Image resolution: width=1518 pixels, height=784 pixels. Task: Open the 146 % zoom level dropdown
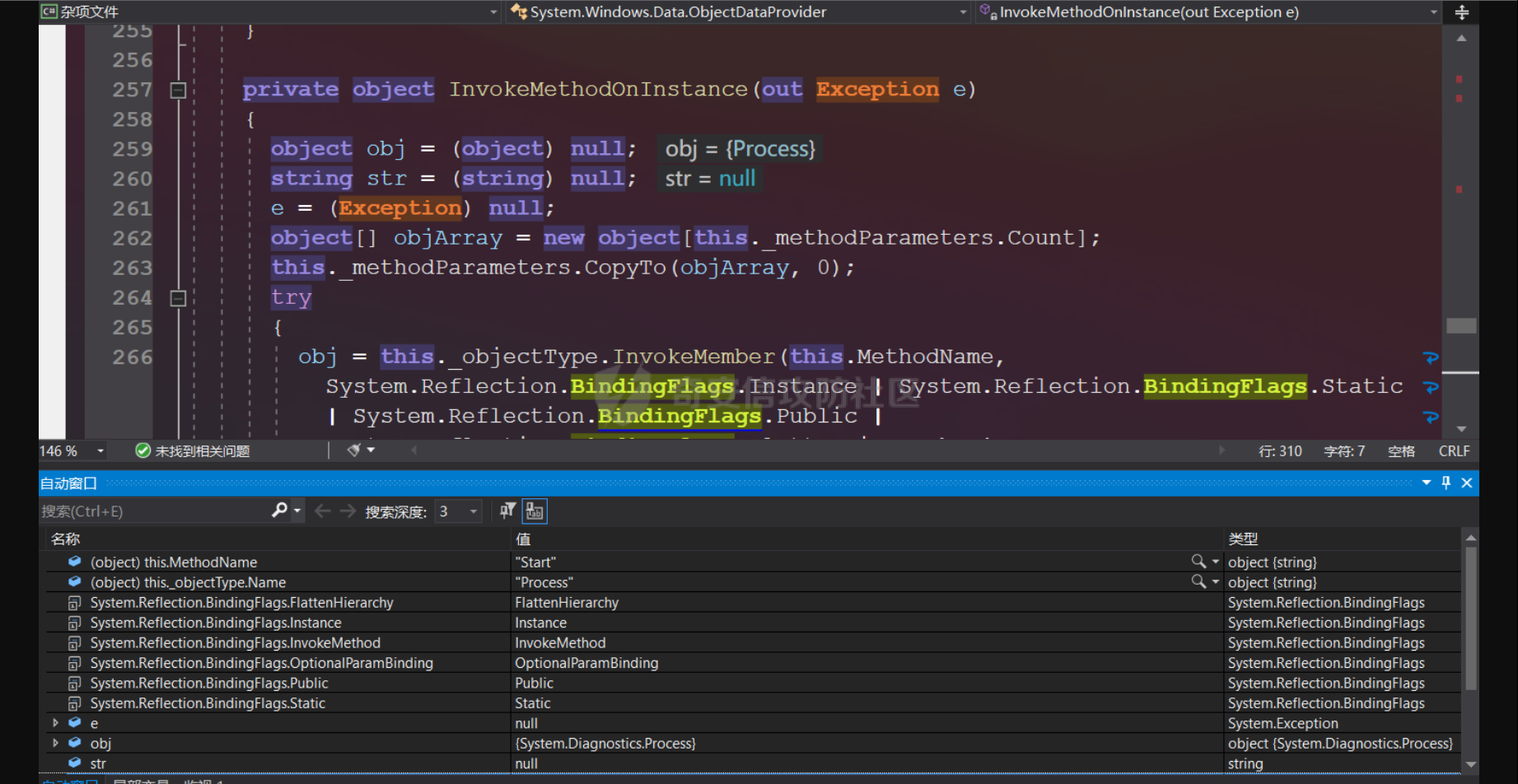[x=100, y=450]
